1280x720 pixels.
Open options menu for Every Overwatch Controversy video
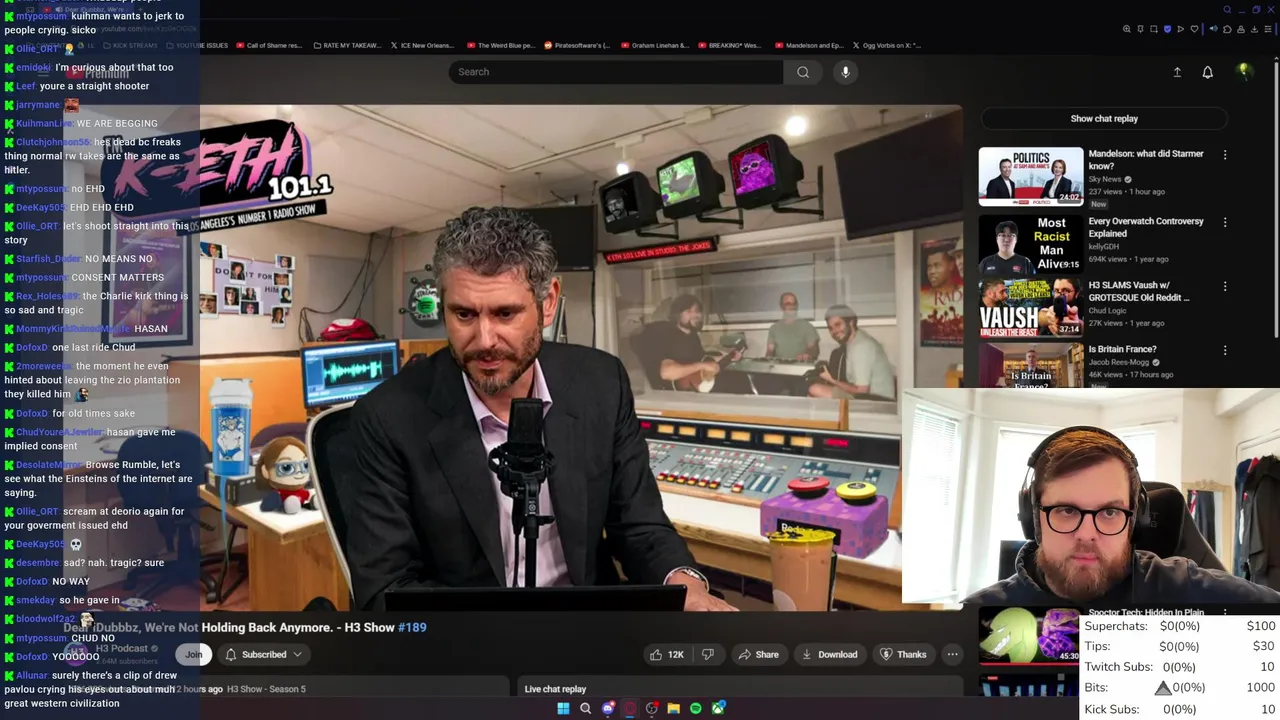point(1225,222)
